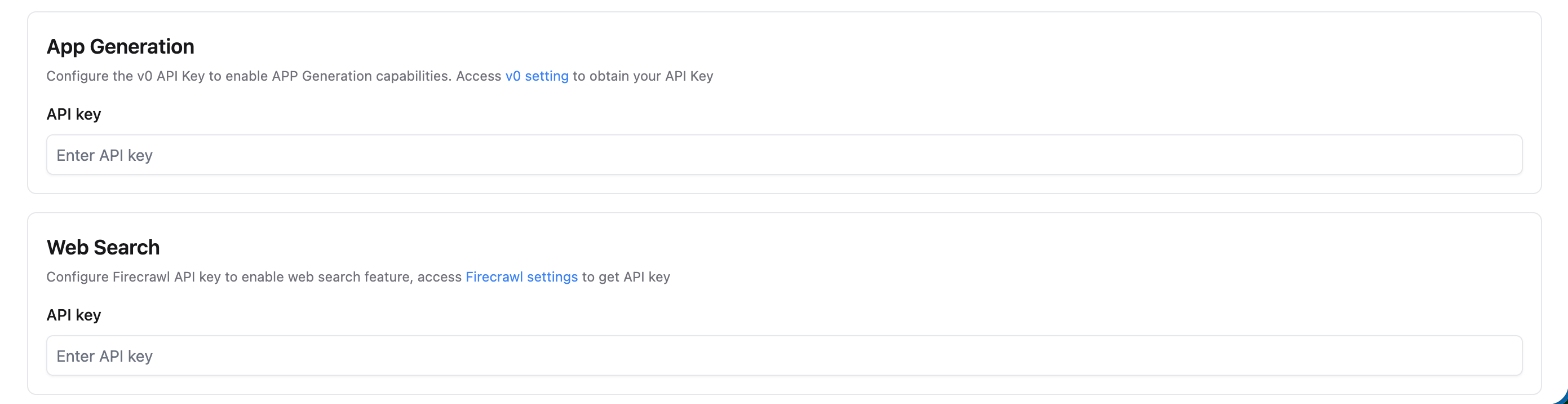Click 'Enter API key' placeholder in Web Search

coord(105,356)
